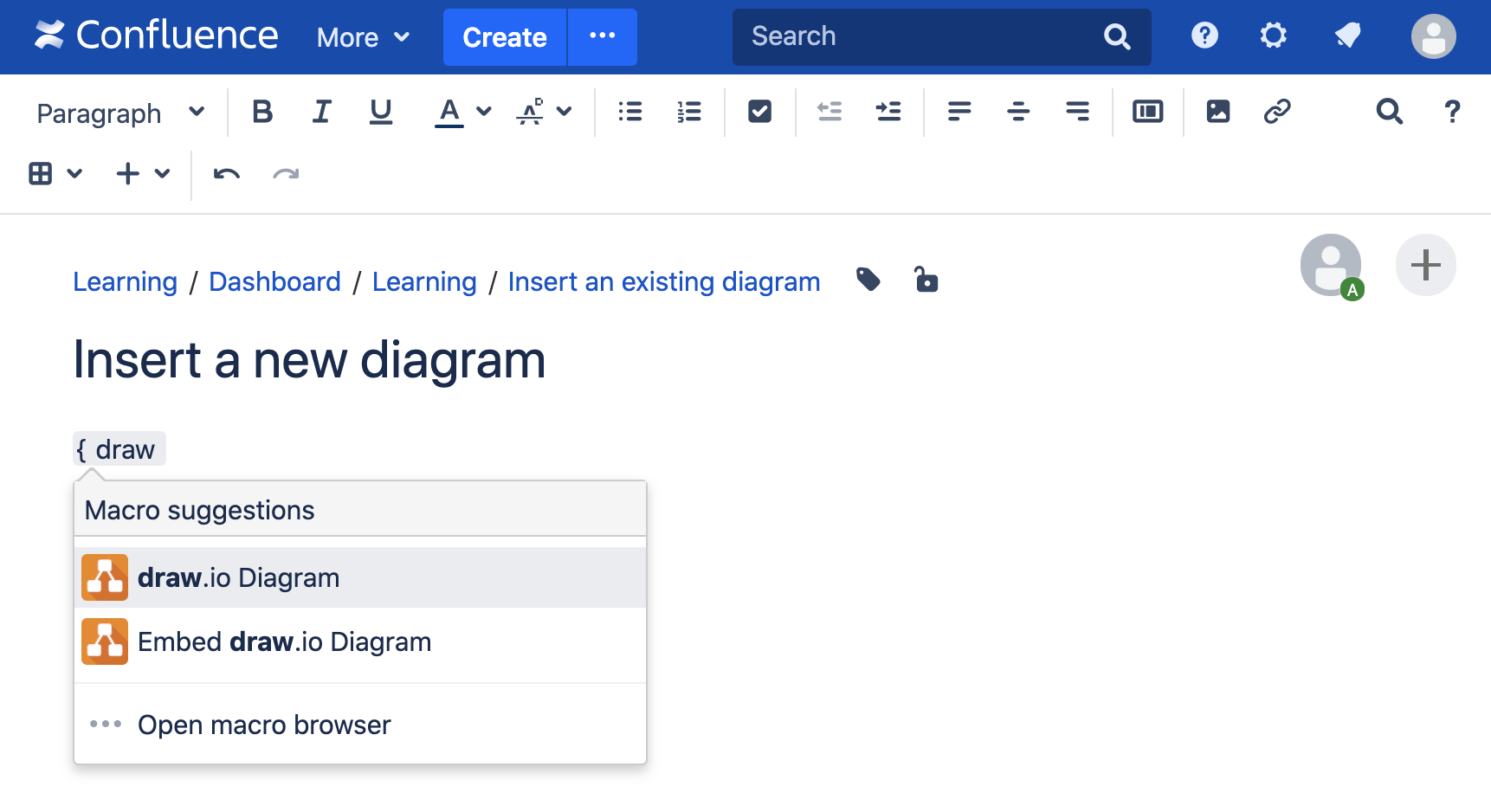Redo the last edit

coord(286,174)
